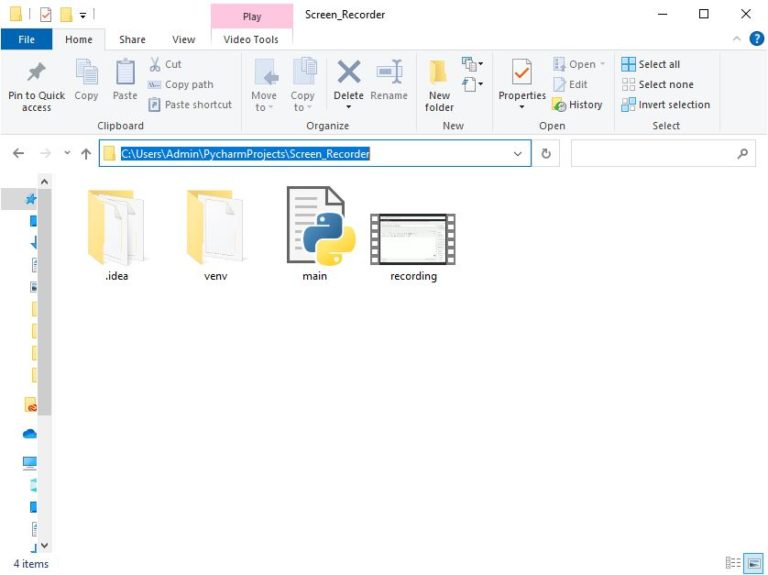The image size is (768, 575).
Task: Switch to large icons view layout
Action: click(753, 563)
